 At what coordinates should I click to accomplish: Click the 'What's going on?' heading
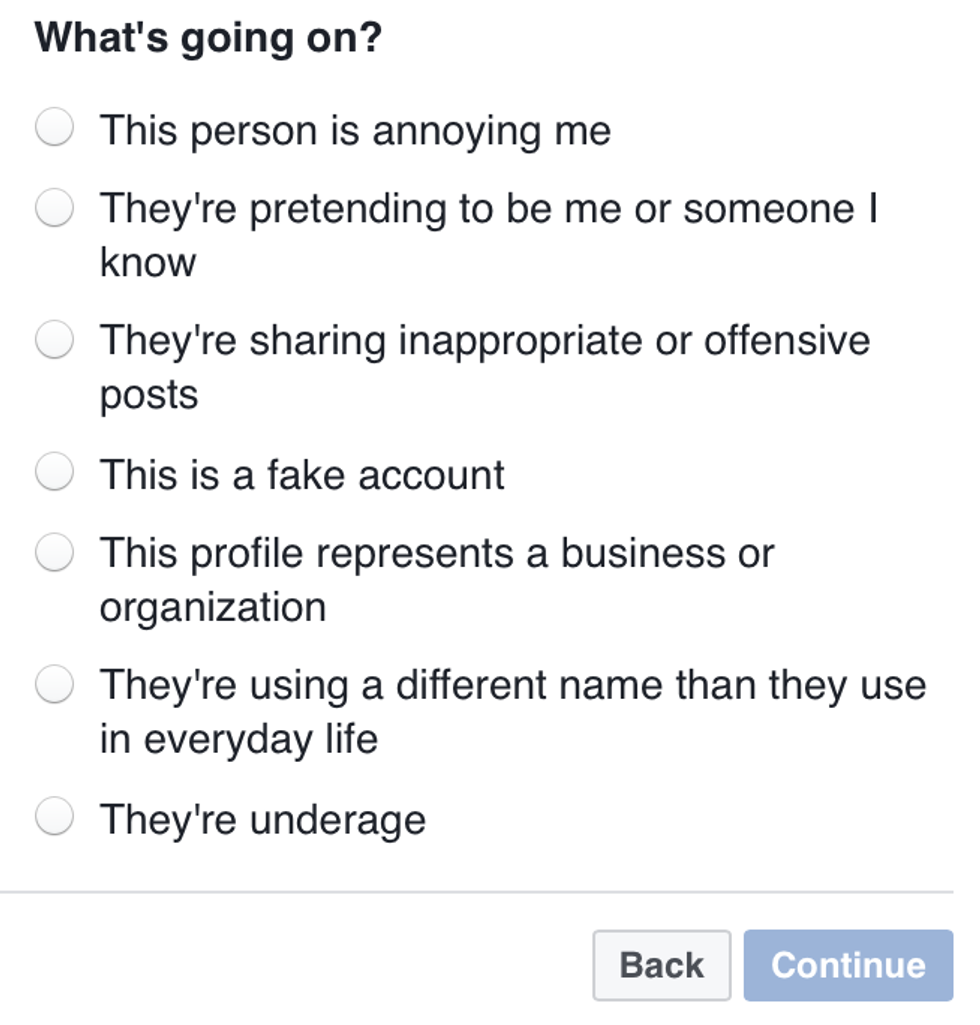coord(208,38)
